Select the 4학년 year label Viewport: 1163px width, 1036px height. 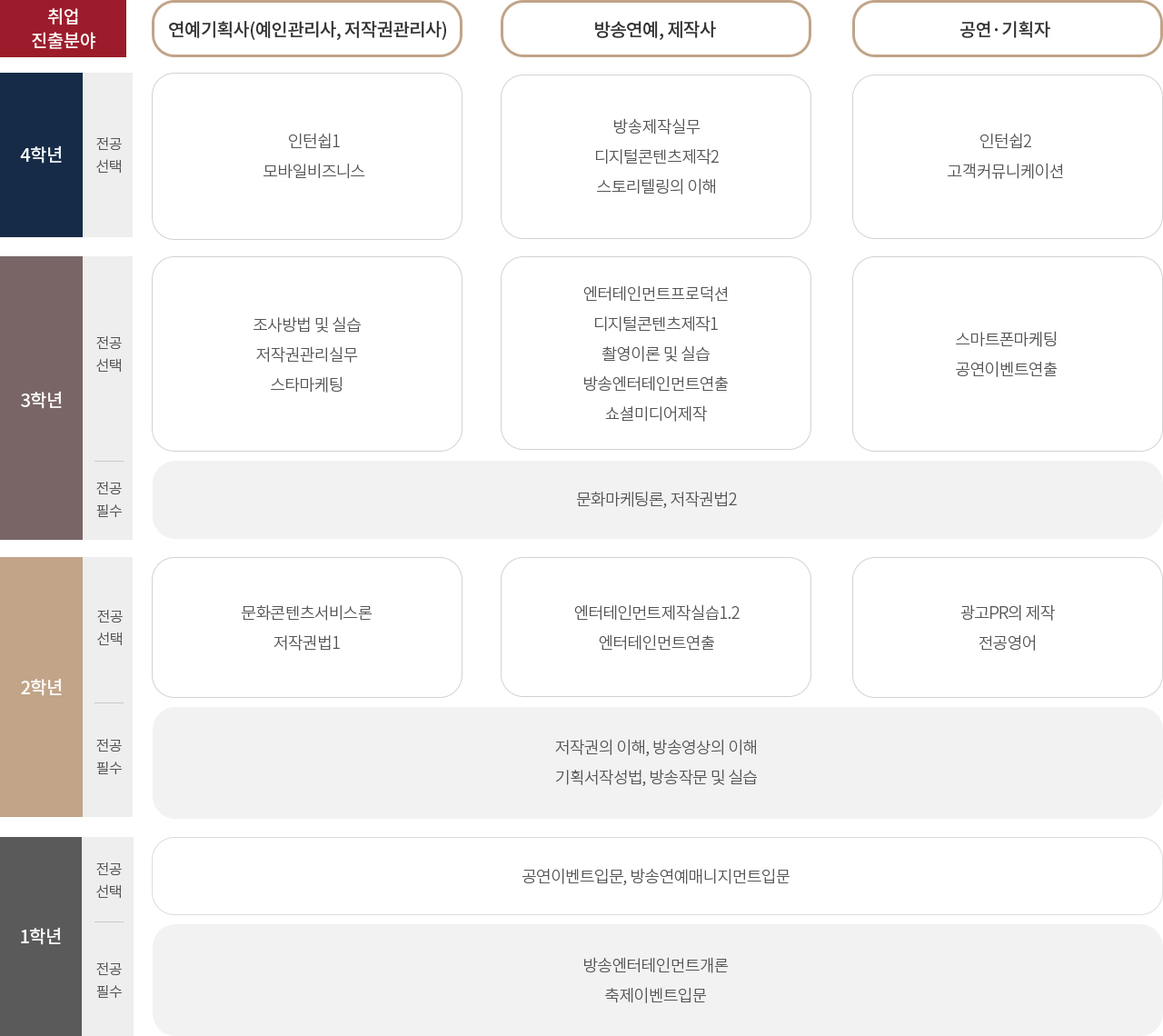point(41,154)
